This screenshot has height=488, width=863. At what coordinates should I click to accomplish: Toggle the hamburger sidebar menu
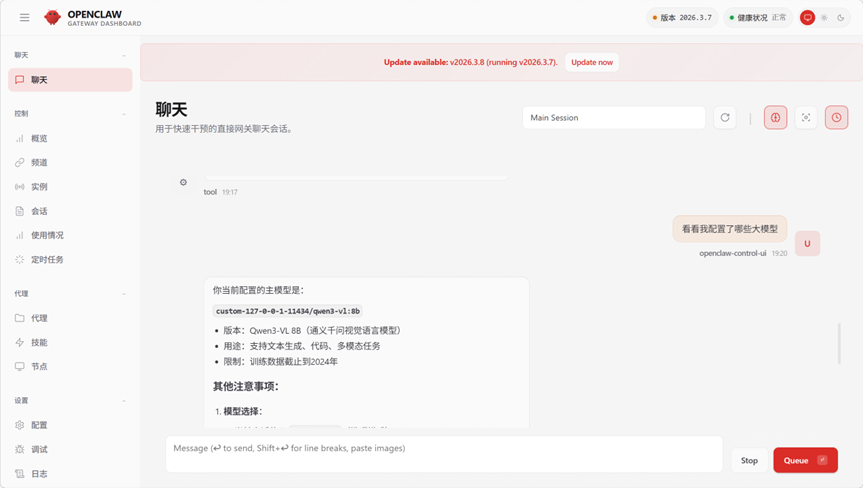tap(24, 18)
